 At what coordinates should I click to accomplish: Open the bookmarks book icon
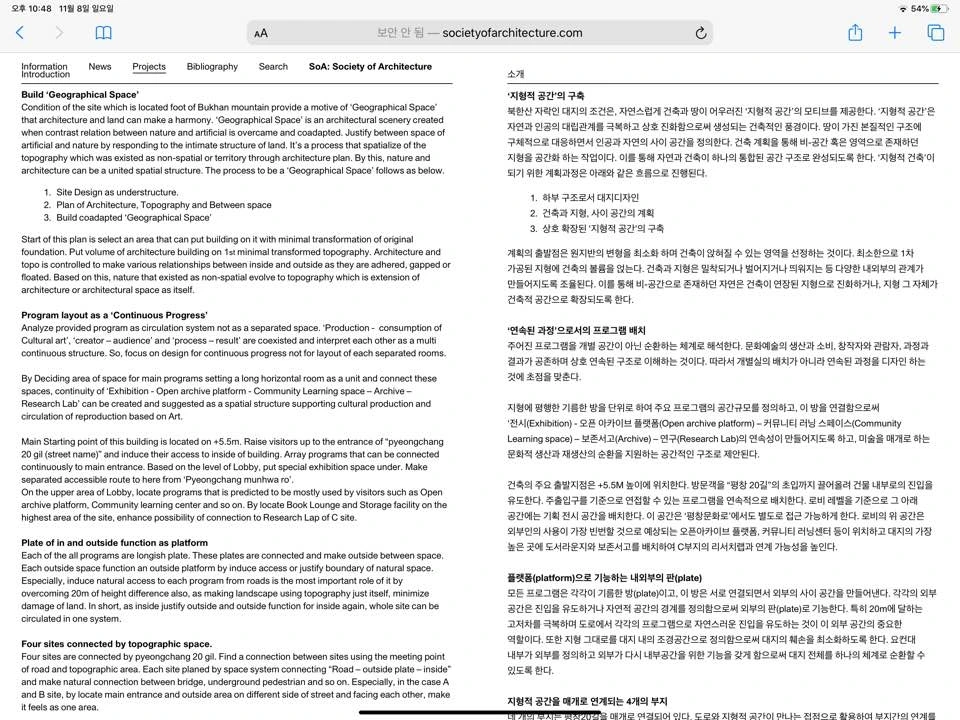(103, 32)
